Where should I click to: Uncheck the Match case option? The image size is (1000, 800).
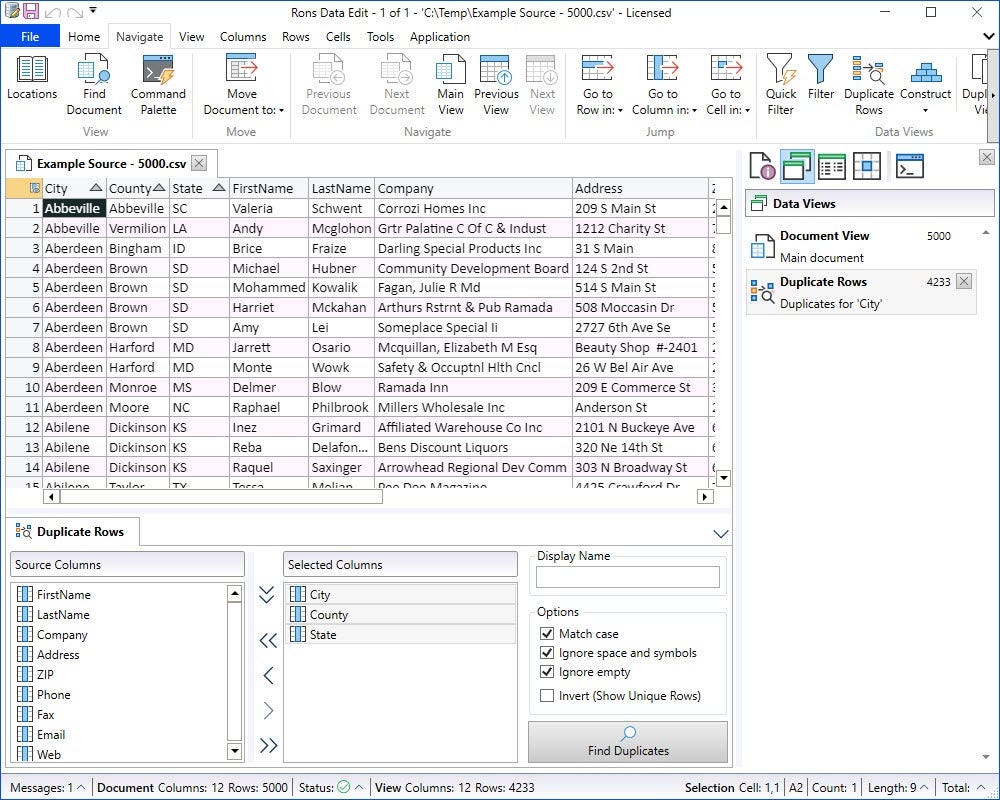point(547,634)
